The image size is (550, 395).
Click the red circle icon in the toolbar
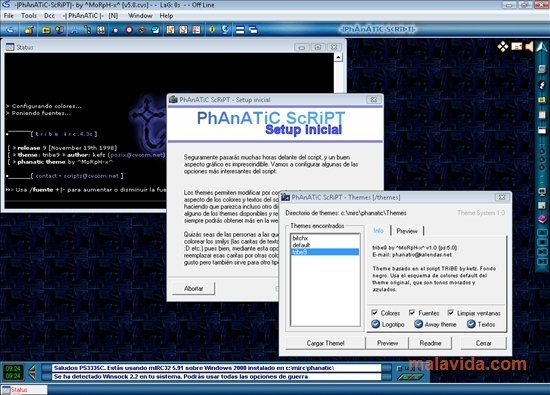point(129,30)
